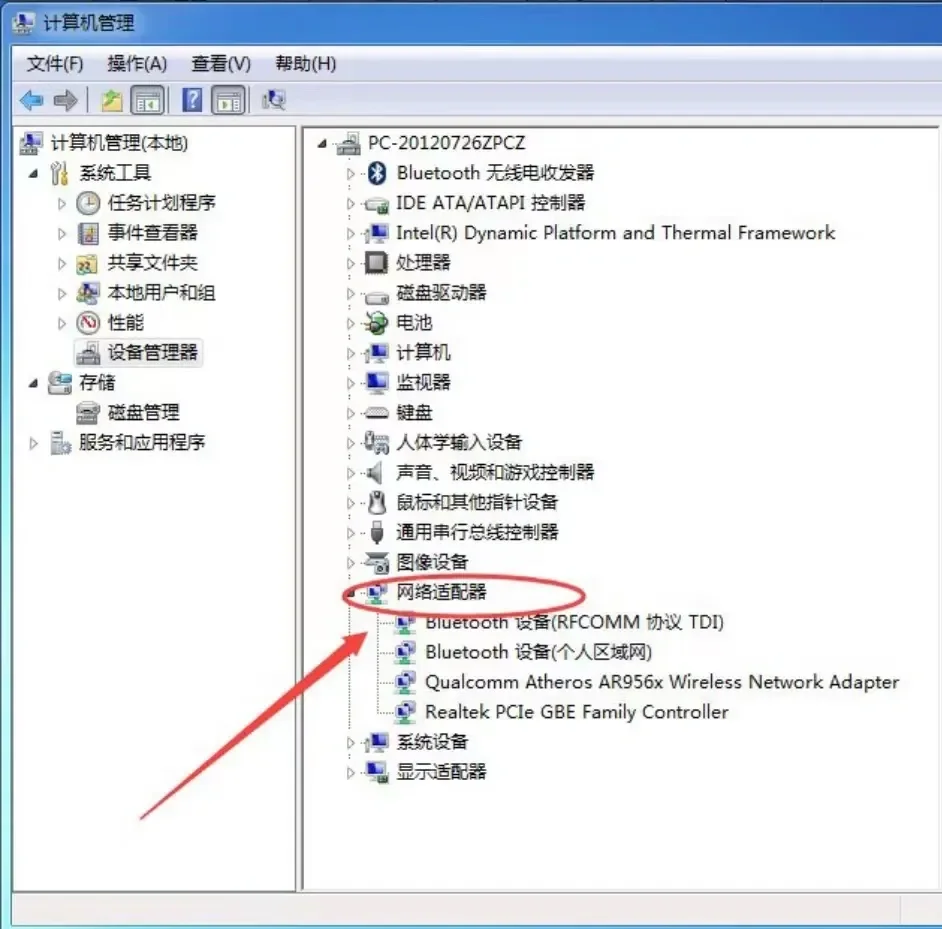Collapse the 系统工具 node
Image resolution: width=942 pixels, height=929 pixels.
click(x=34, y=174)
